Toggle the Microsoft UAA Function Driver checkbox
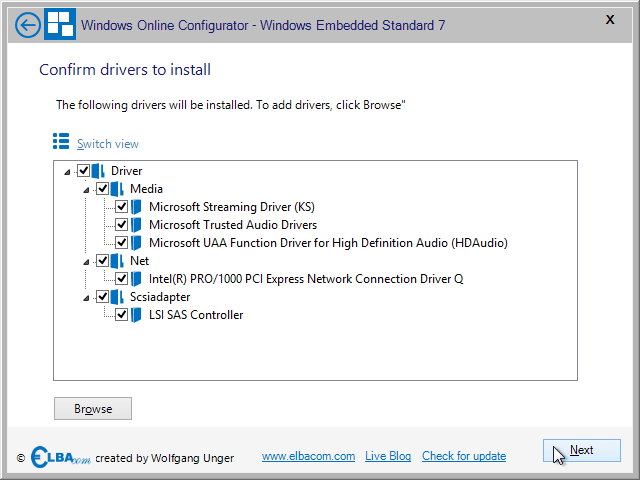Screen dimensions: 640x480 [x=121, y=242]
